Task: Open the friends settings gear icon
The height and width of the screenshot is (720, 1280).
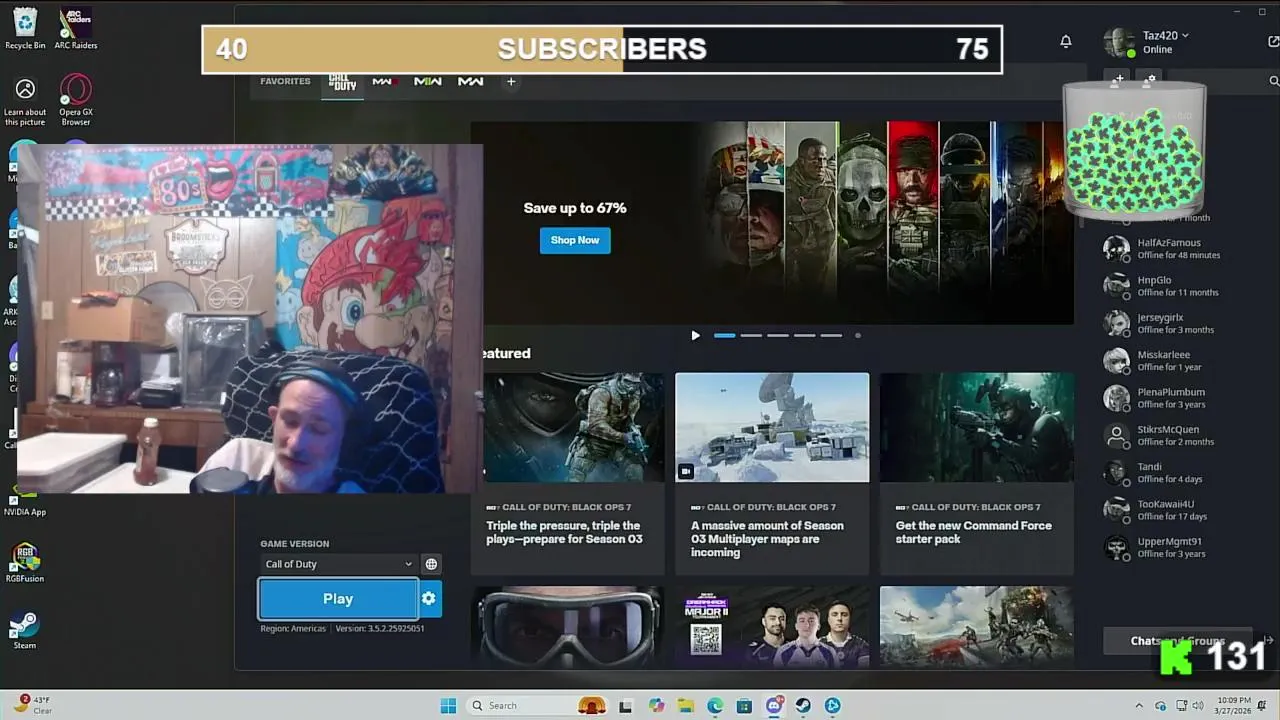Action: pos(1151,79)
